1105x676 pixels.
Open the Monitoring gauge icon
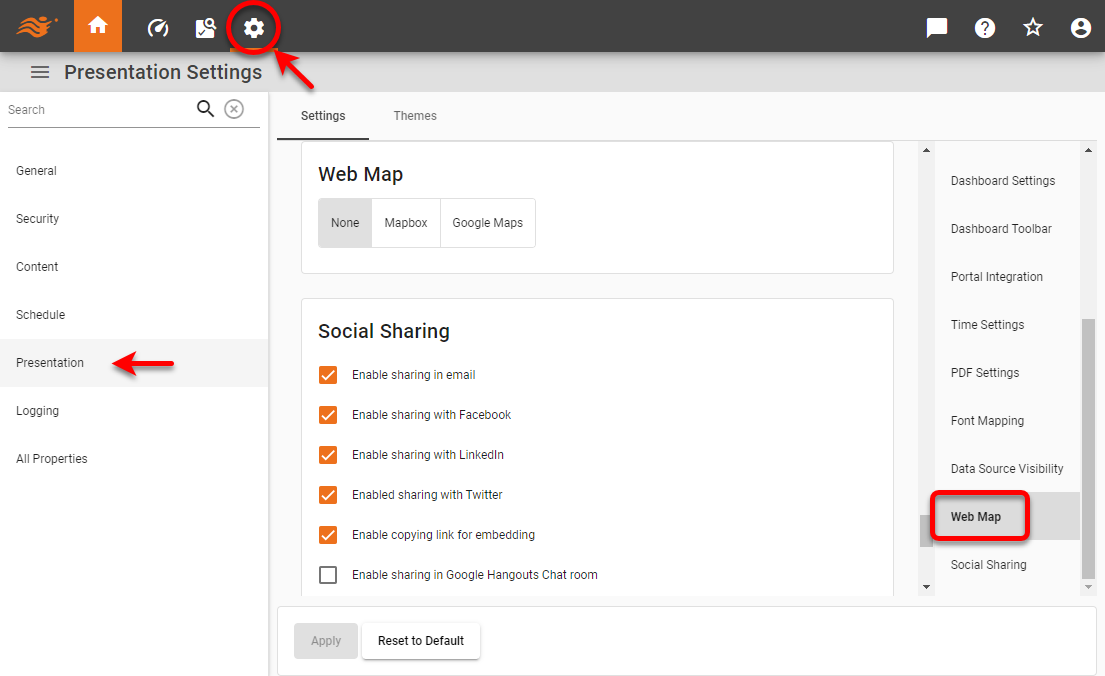pos(158,28)
